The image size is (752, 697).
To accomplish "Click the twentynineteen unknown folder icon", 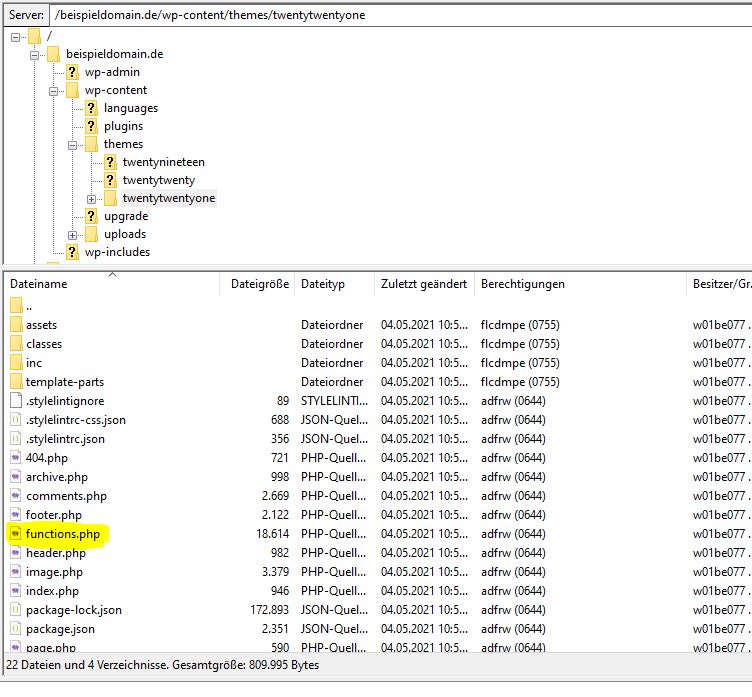I will click(x=110, y=162).
